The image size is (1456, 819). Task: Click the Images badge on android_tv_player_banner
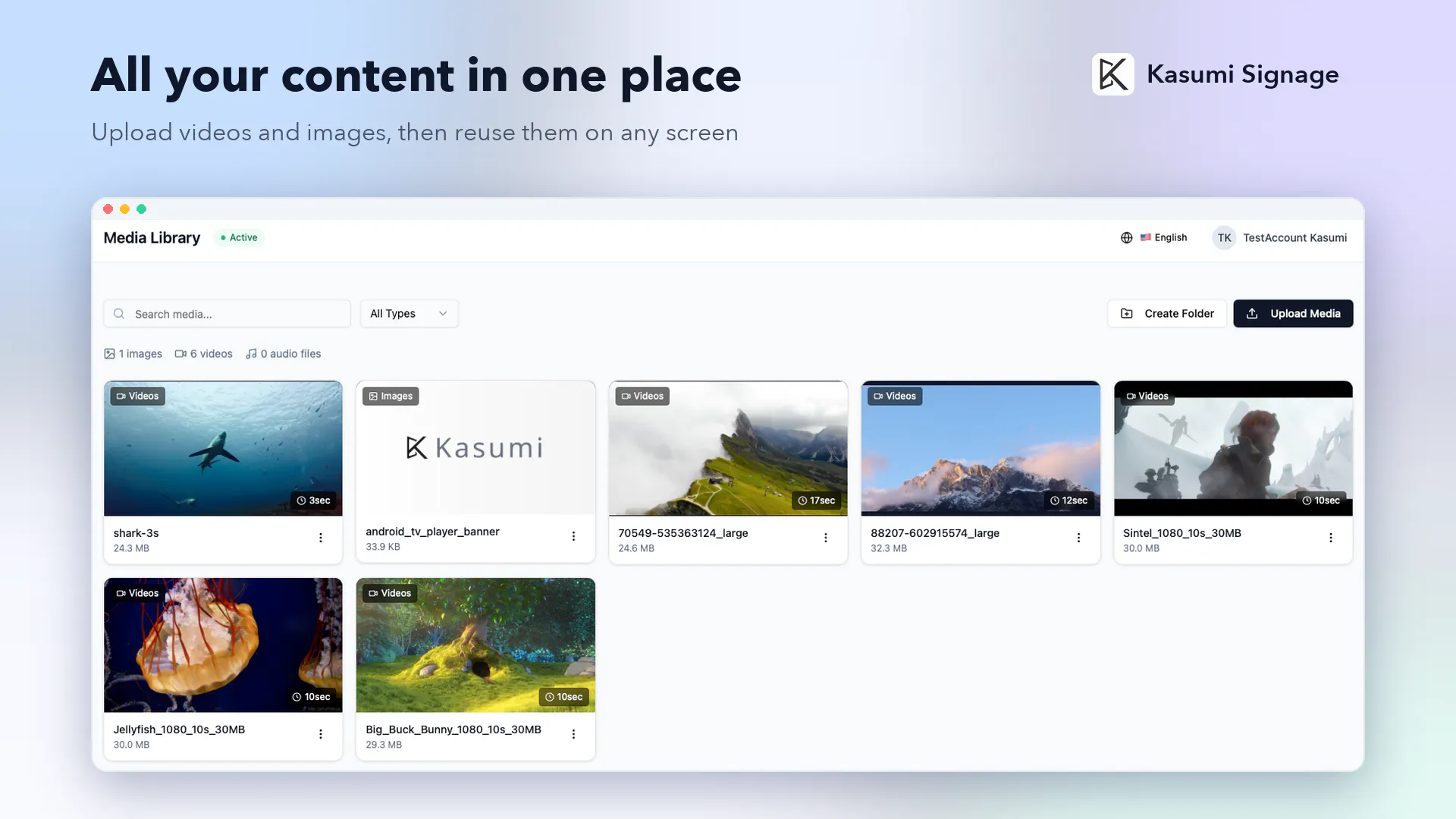click(x=391, y=396)
